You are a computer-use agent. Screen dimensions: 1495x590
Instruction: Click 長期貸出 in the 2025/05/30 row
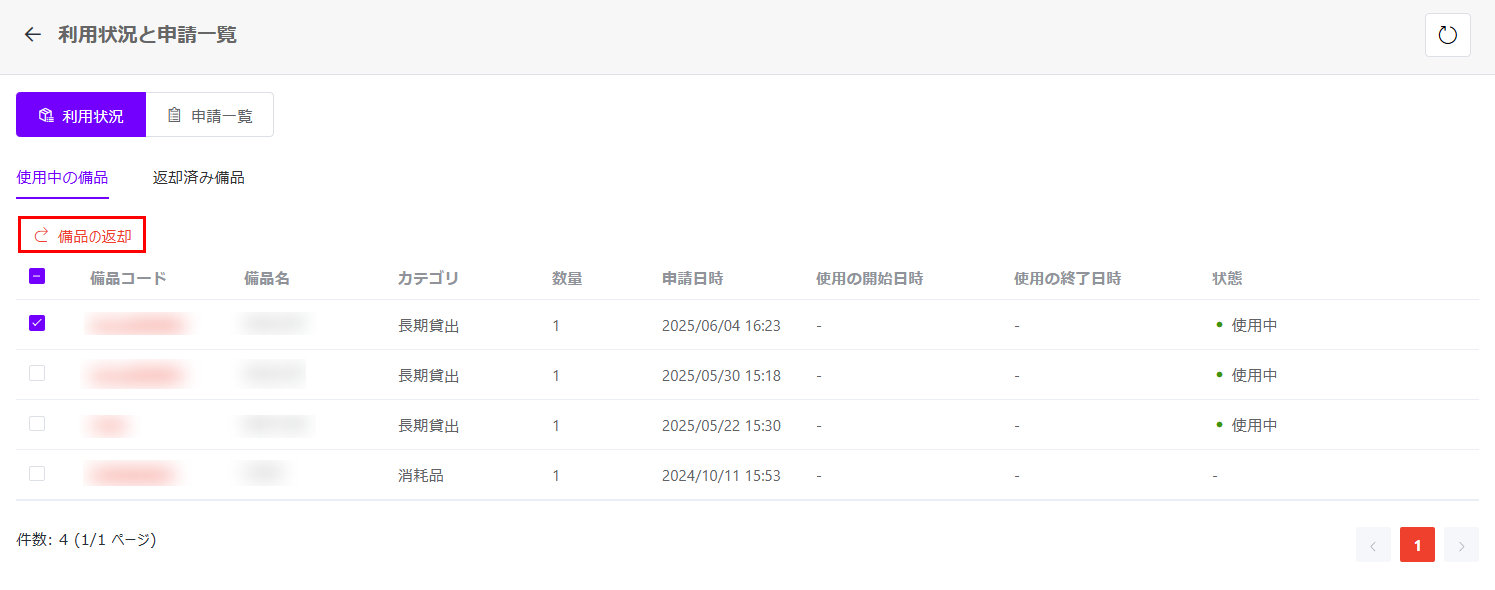coord(429,375)
